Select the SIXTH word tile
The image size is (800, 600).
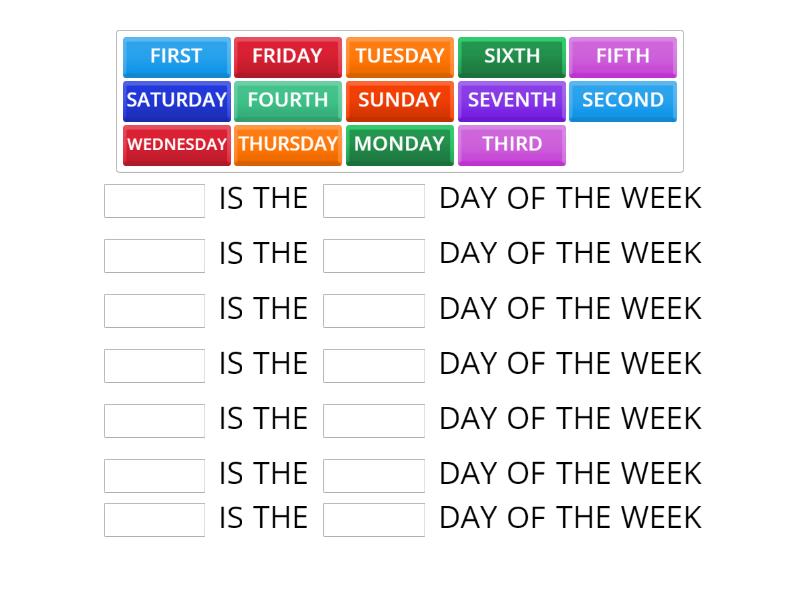click(511, 57)
